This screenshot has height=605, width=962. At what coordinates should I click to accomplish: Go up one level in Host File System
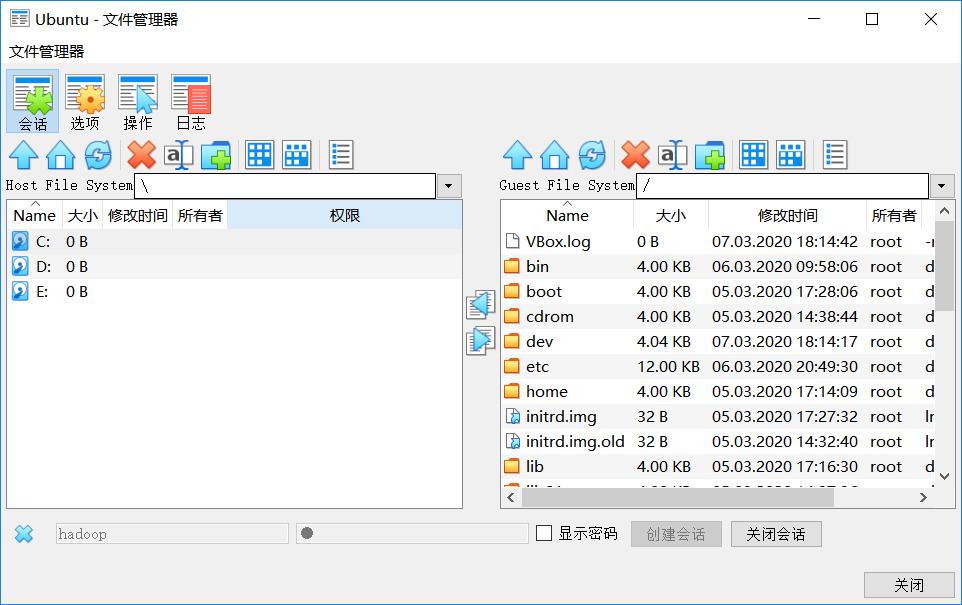click(x=23, y=155)
